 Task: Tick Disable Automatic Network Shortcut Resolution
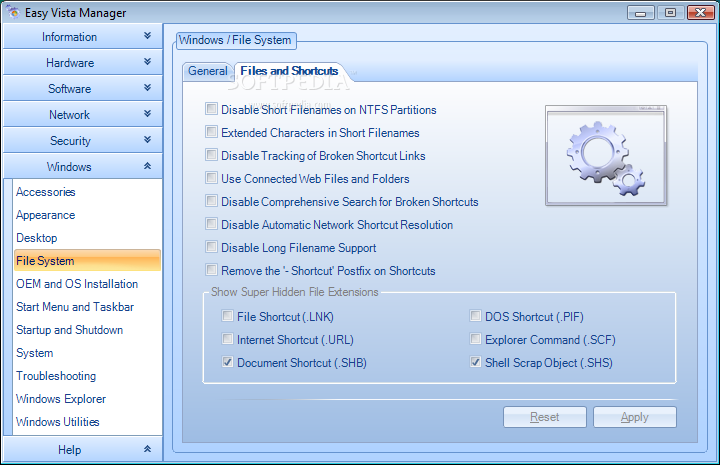[211, 224]
